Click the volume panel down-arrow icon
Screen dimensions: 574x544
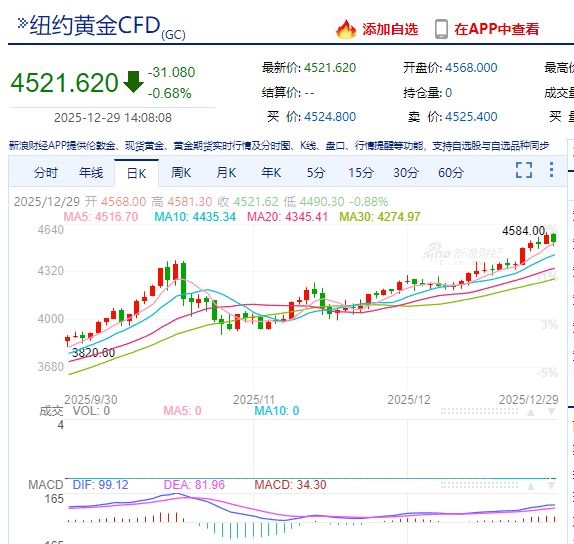(552, 413)
